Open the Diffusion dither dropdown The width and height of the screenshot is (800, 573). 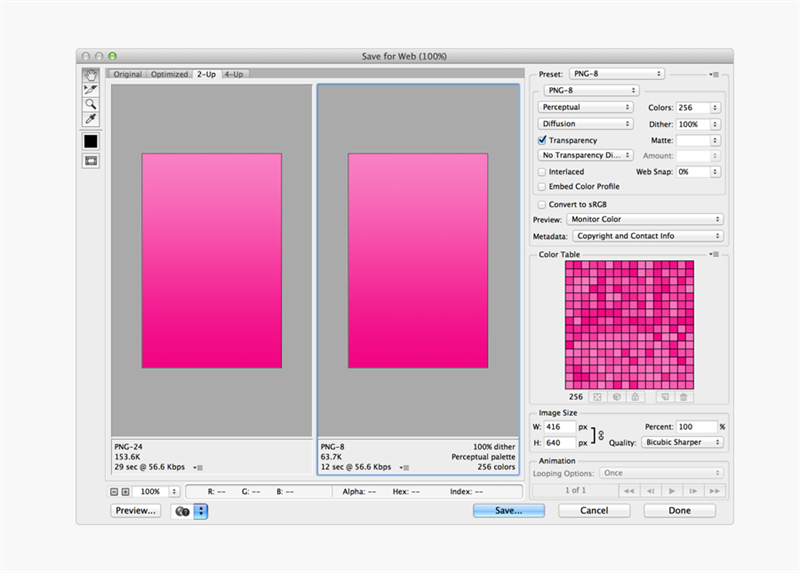585,124
